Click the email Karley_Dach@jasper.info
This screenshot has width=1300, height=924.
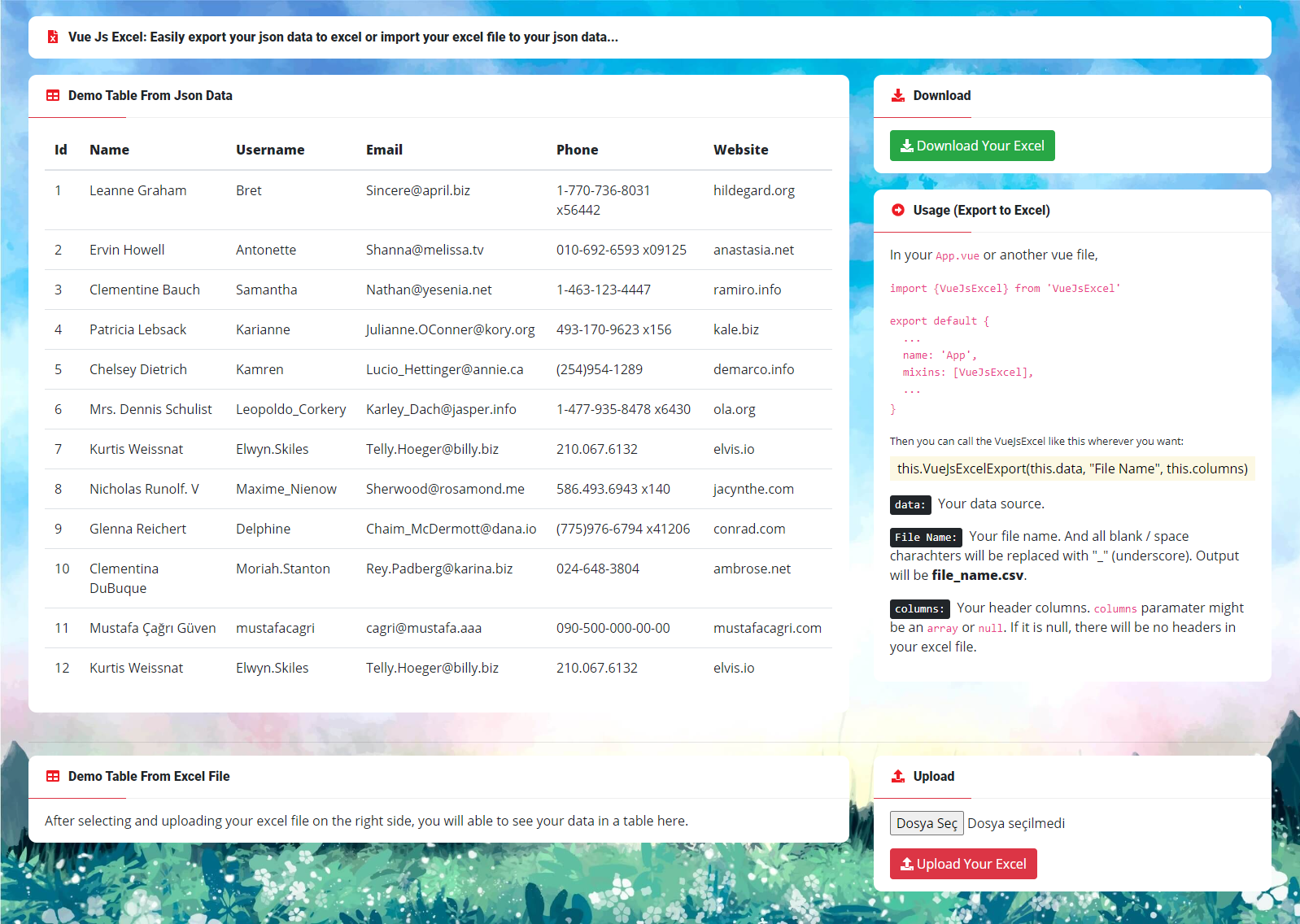(x=441, y=409)
